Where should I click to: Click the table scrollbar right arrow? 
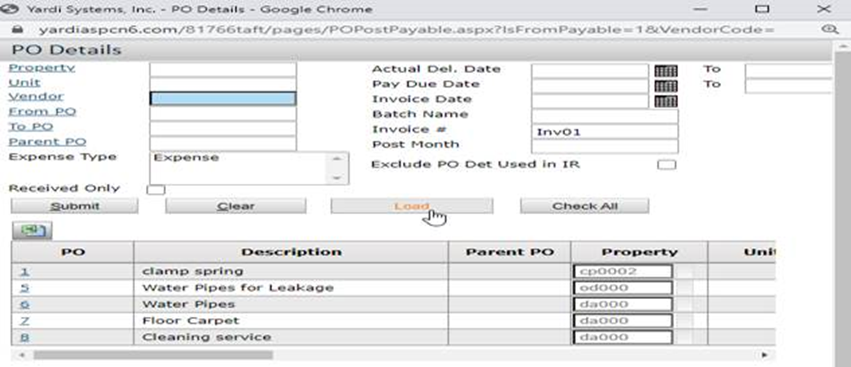pos(764,355)
